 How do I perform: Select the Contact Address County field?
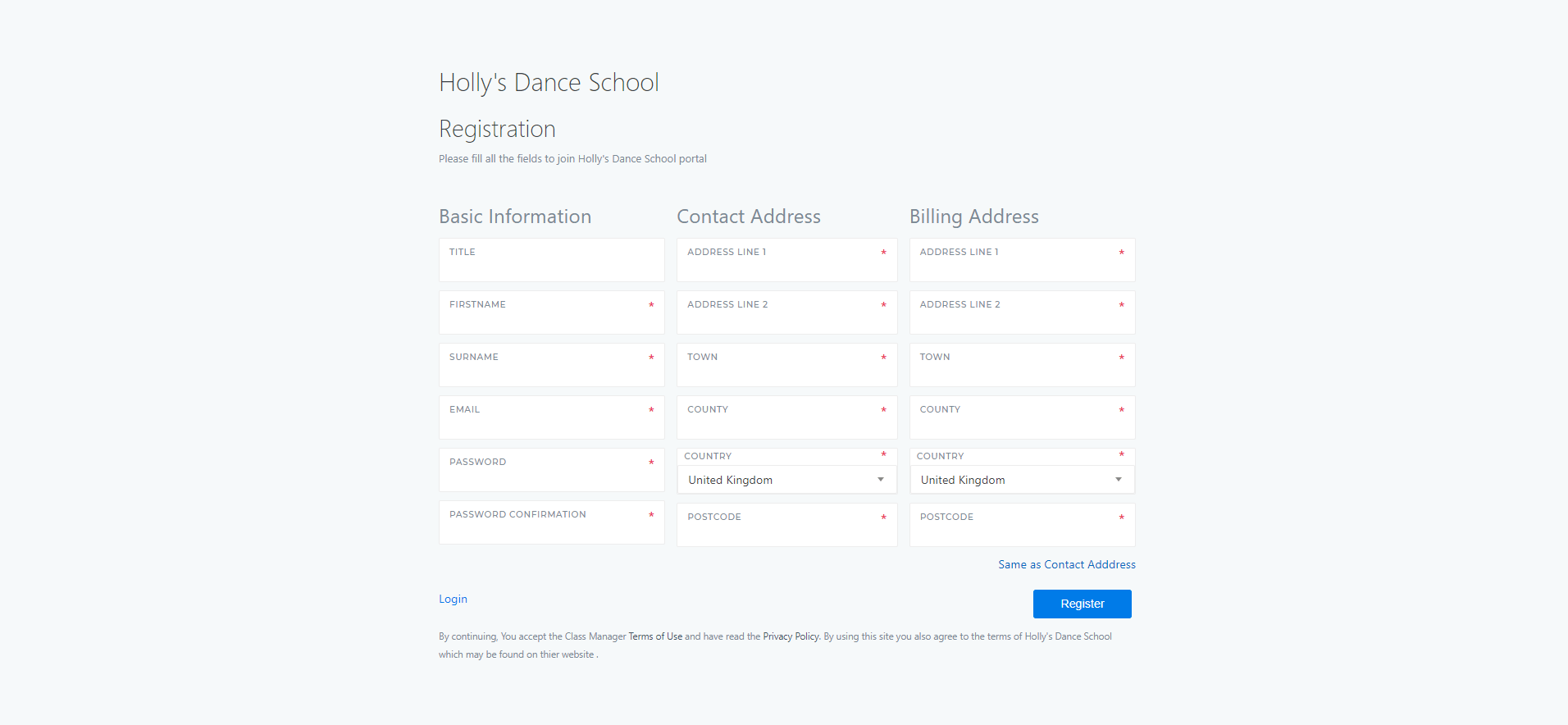pos(787,417)
